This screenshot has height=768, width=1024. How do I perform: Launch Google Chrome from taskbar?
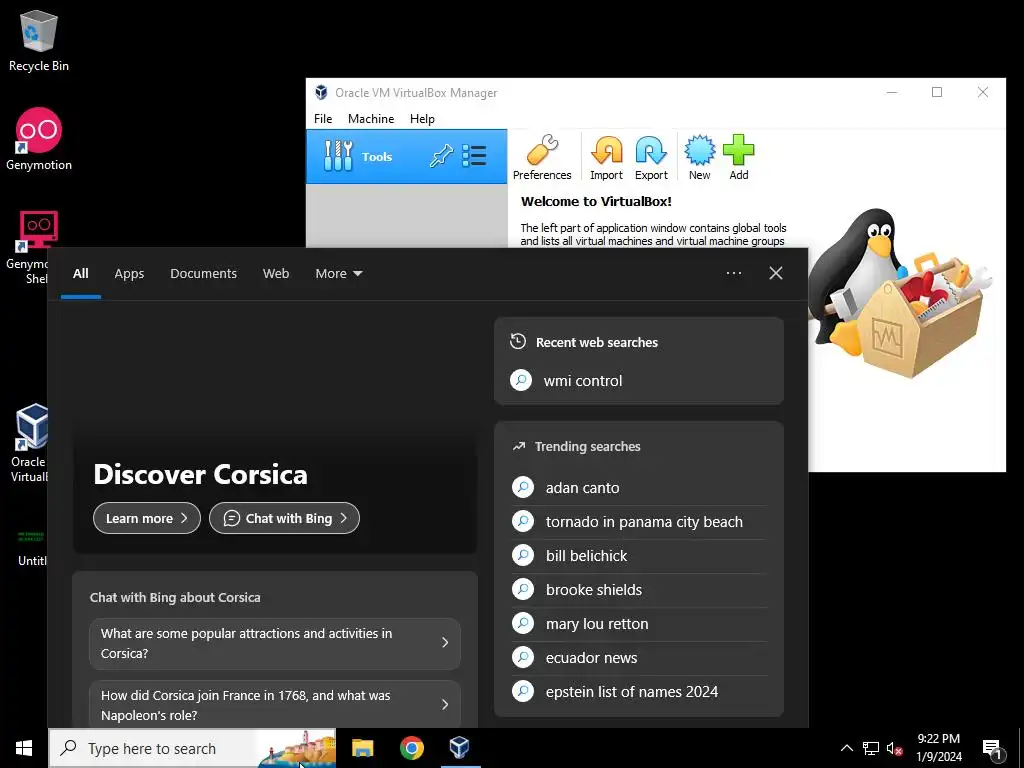[411, 748]
